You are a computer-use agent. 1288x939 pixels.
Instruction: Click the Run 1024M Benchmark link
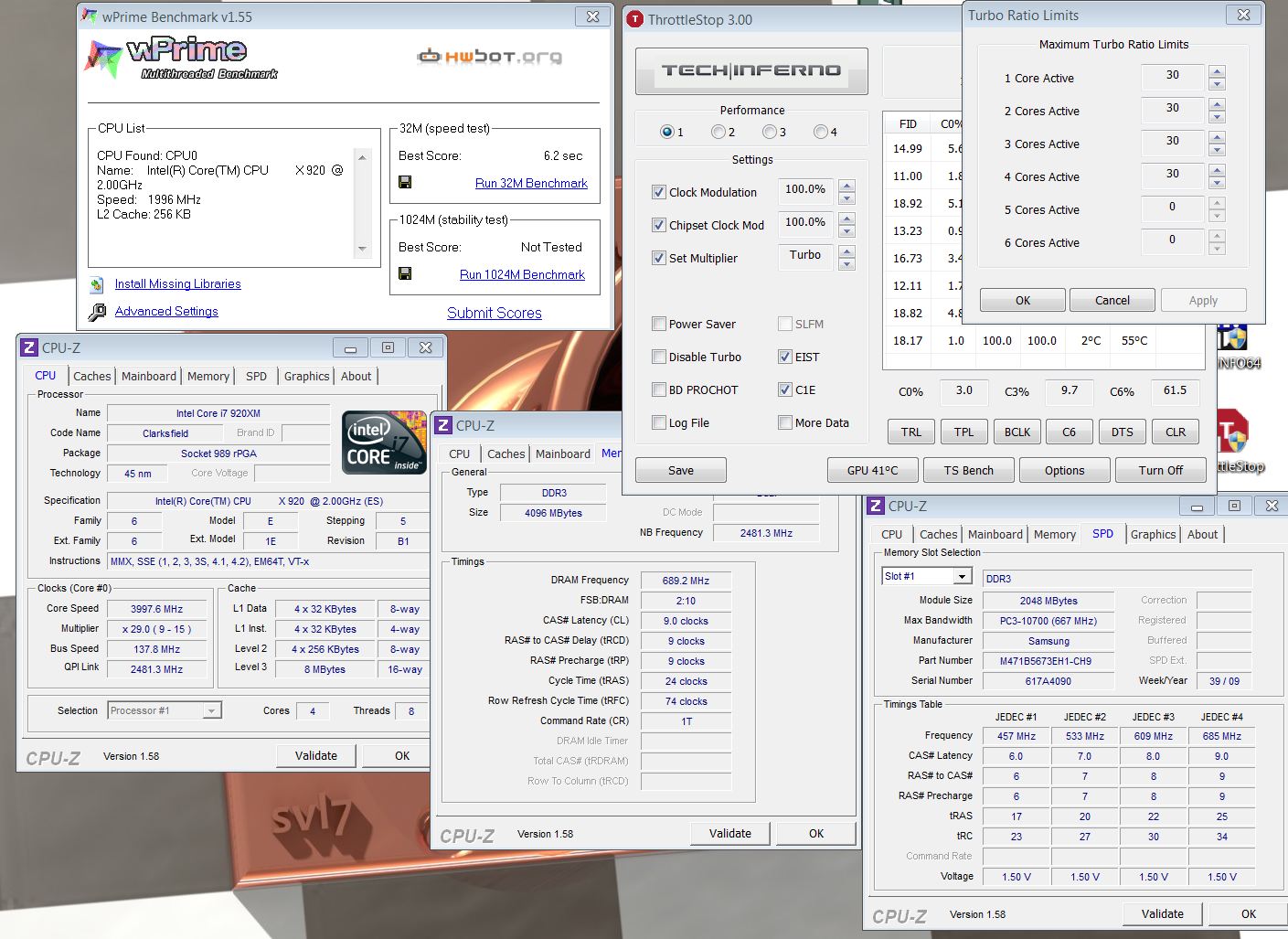[x=522, y=274]
